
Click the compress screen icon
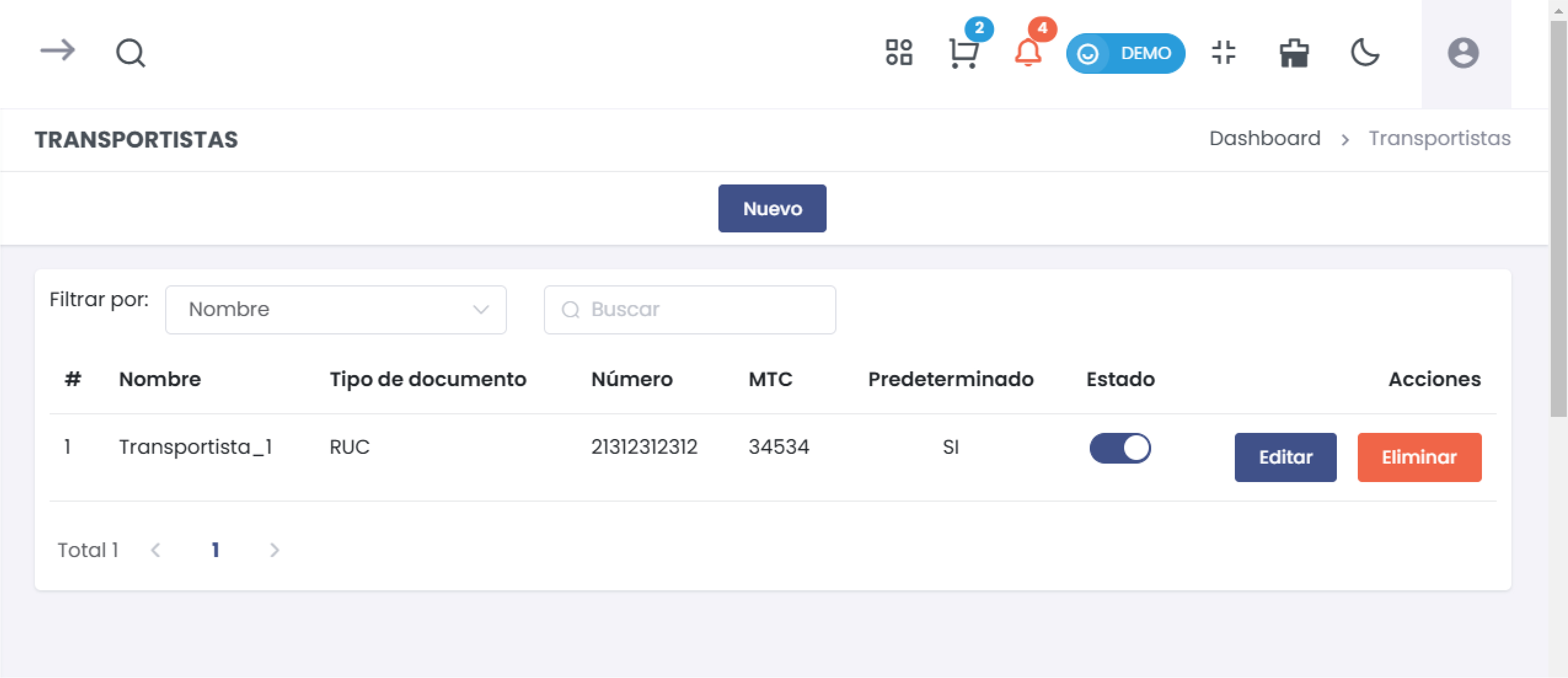(x=1223, y=54)
